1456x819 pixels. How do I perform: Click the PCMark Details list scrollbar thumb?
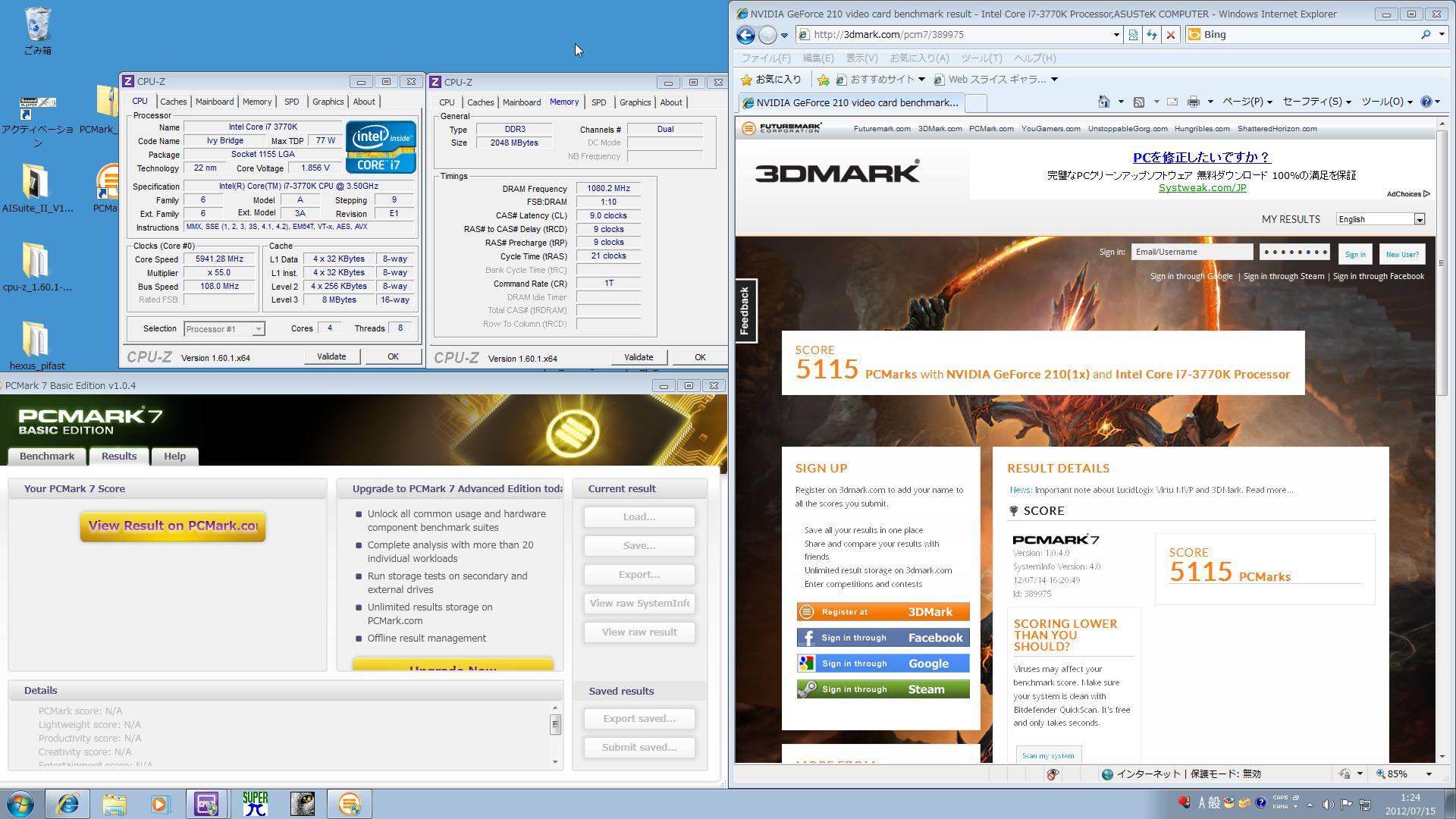(555, 725)
